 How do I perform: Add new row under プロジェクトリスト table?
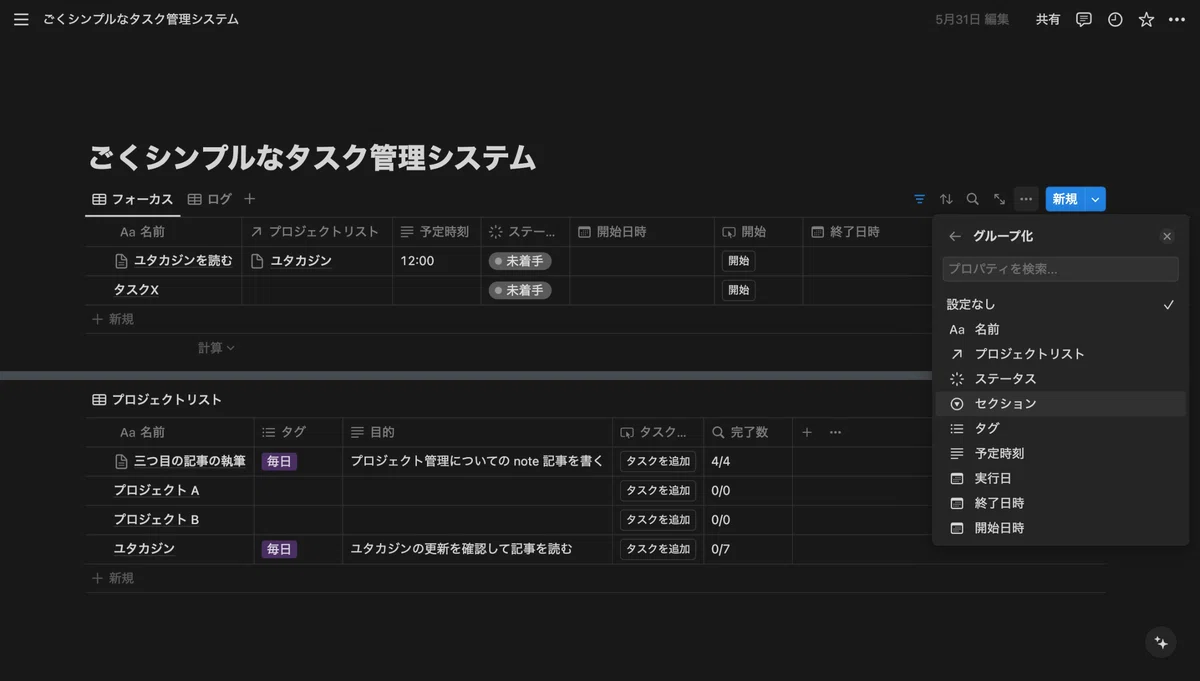click(x=113, y=578)
